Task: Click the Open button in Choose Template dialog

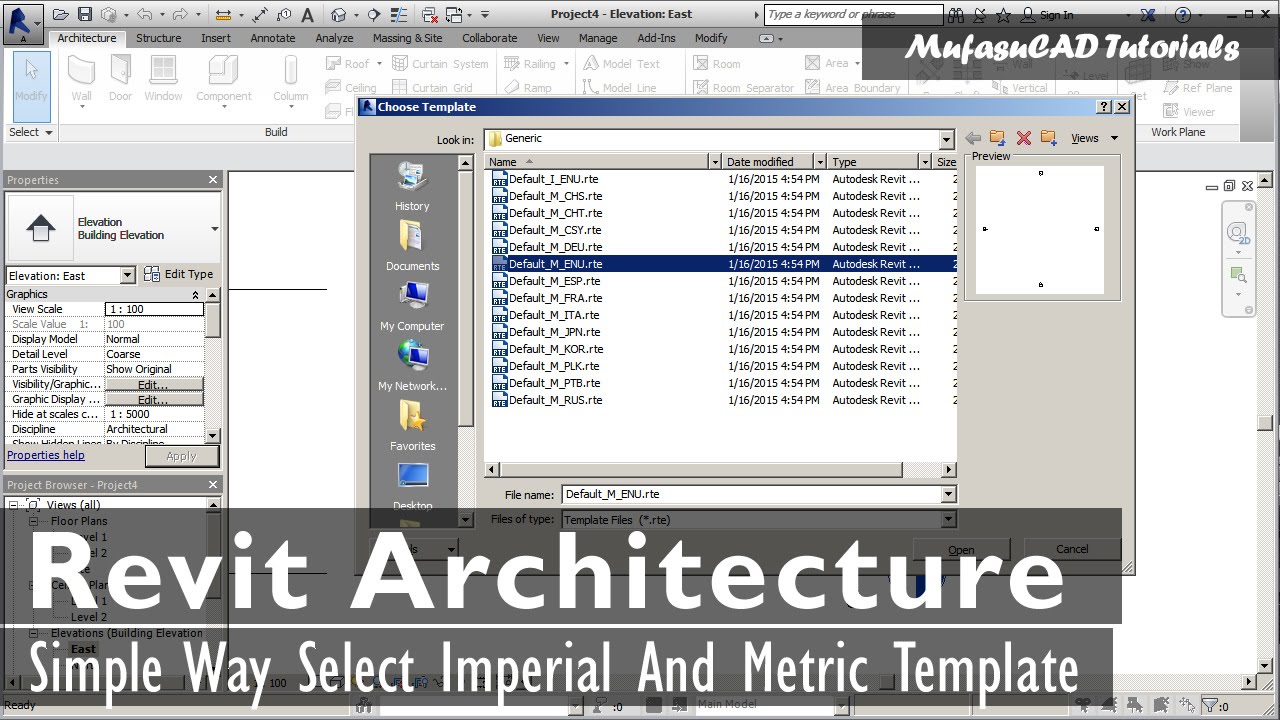Action: [961, 550]
